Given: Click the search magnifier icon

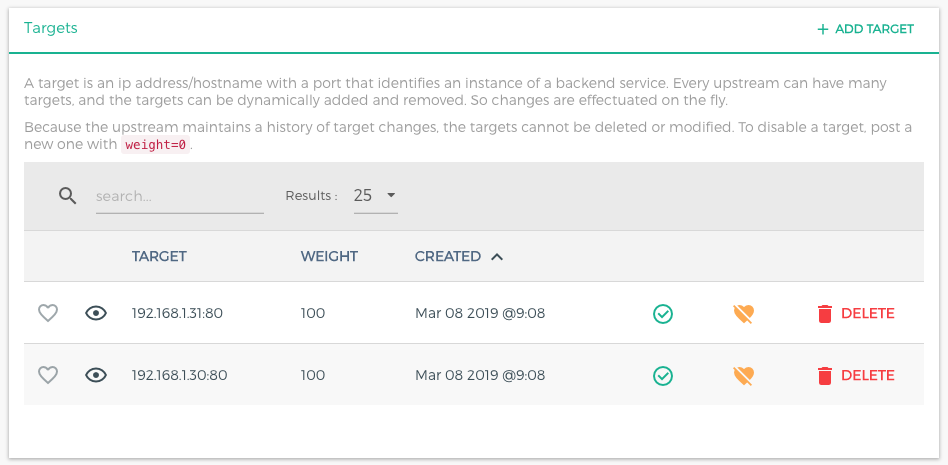Looking at the screenshot, I should tap(67, 196).
